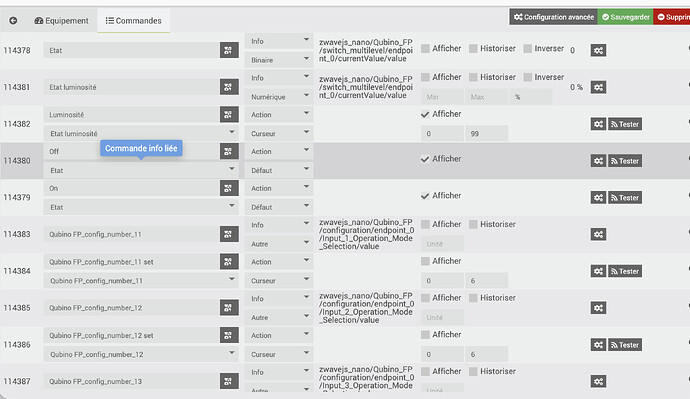
Task: Open icon picker for the Off command
Action: coord(229,151)
